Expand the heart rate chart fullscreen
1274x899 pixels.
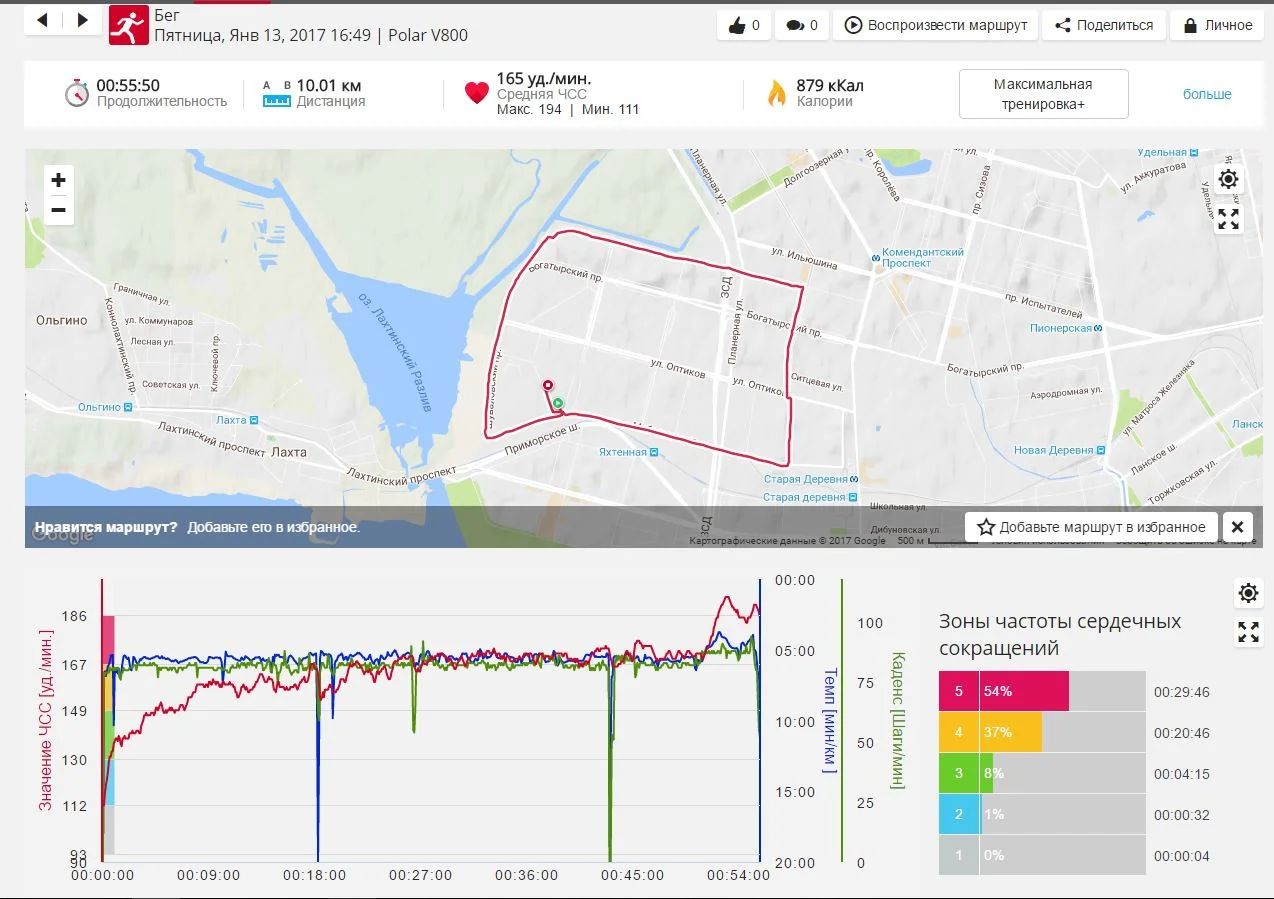point(1248,632)
